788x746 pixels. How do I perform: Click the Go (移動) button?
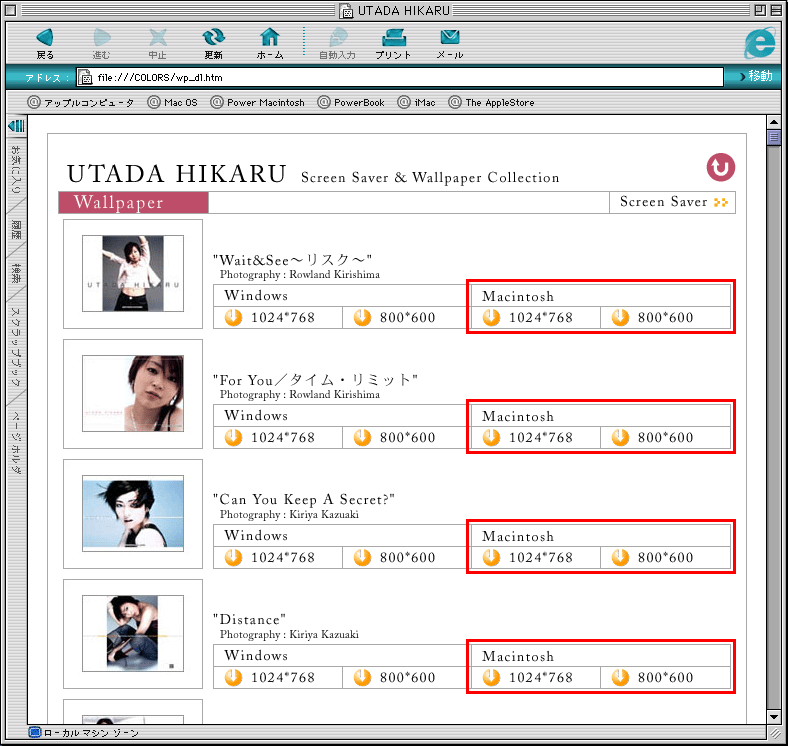pos(756,76)
